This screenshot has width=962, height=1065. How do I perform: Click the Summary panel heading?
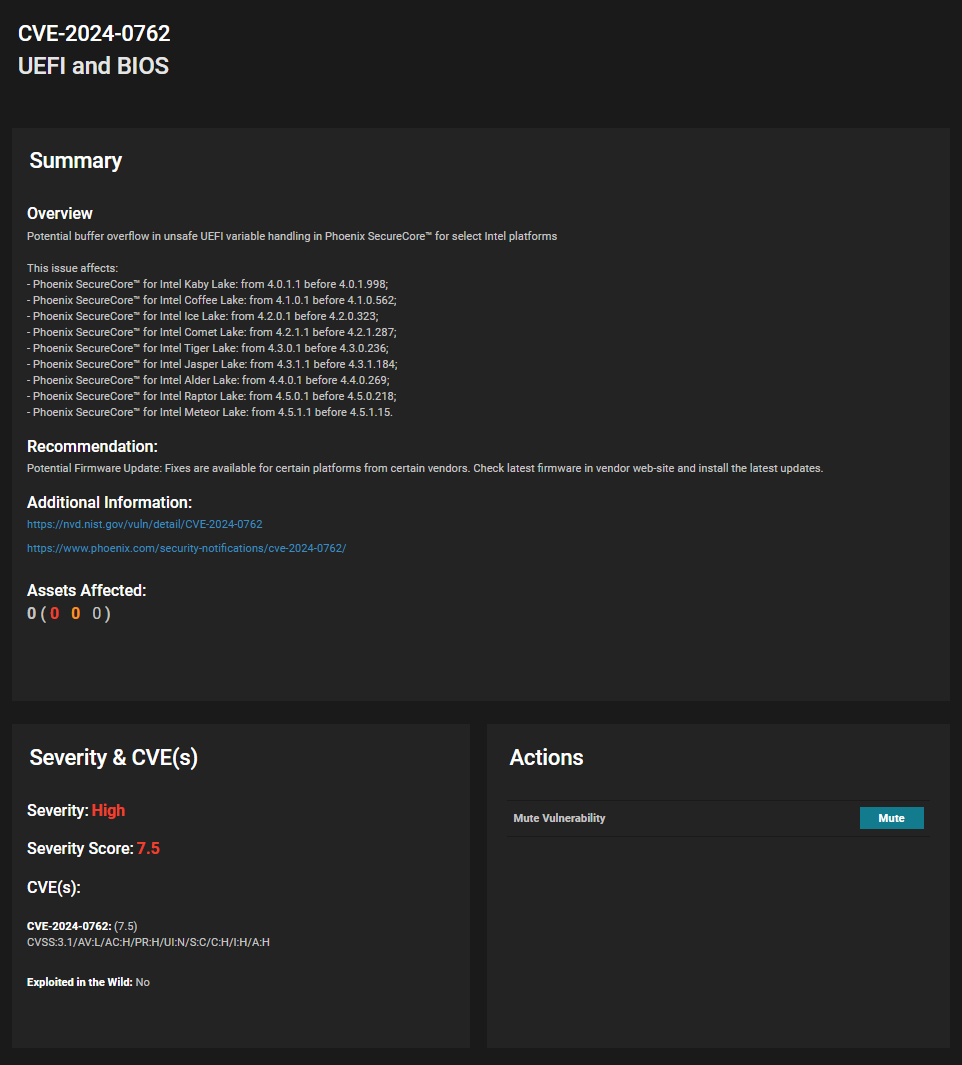[76, 161]
